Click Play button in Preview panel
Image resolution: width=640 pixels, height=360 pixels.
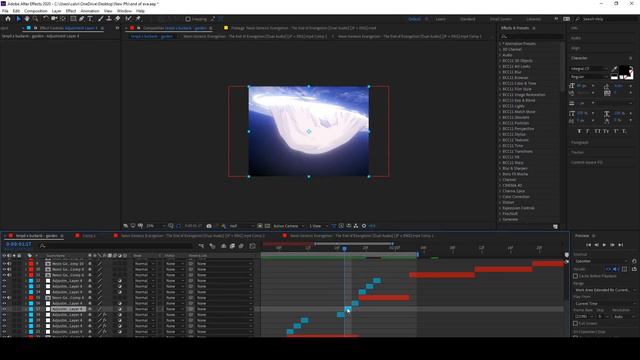coord(604,245)
